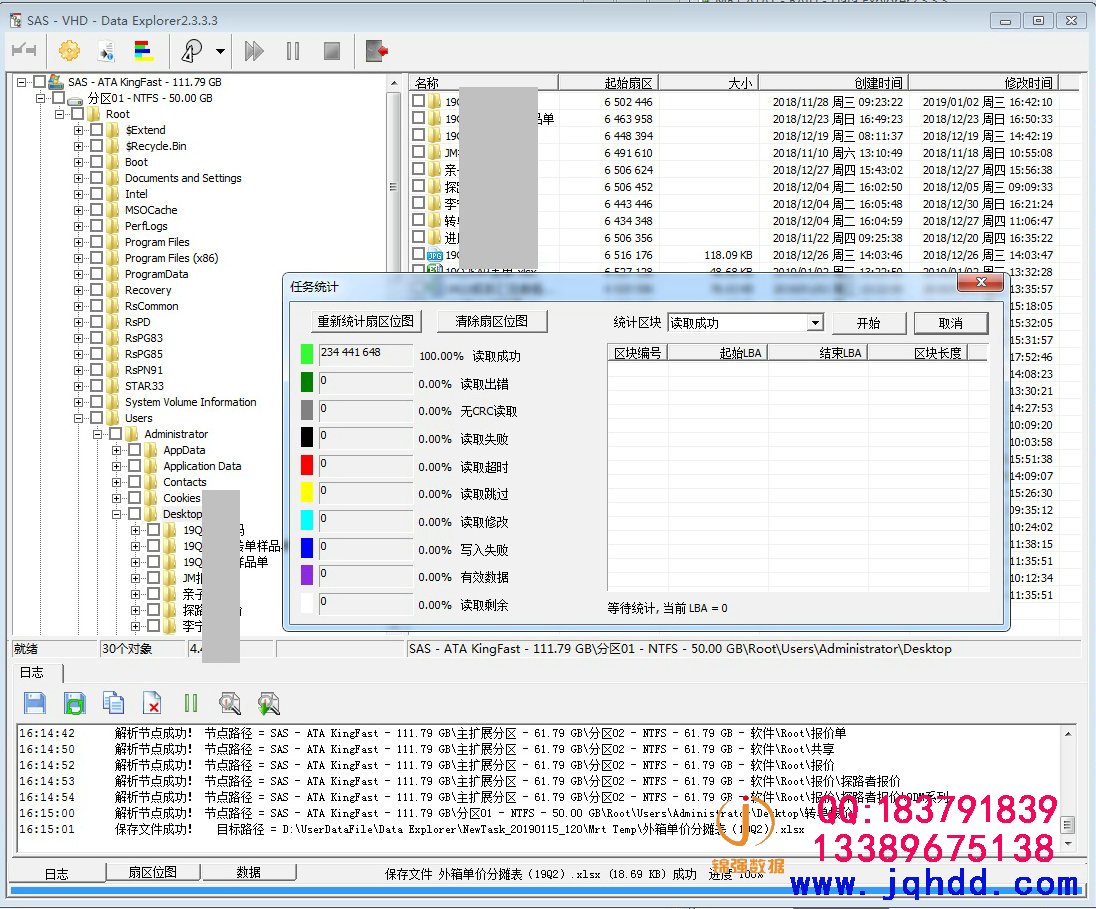
Task: Open settings gear icon in toolbar
Action: click(68, 50)
